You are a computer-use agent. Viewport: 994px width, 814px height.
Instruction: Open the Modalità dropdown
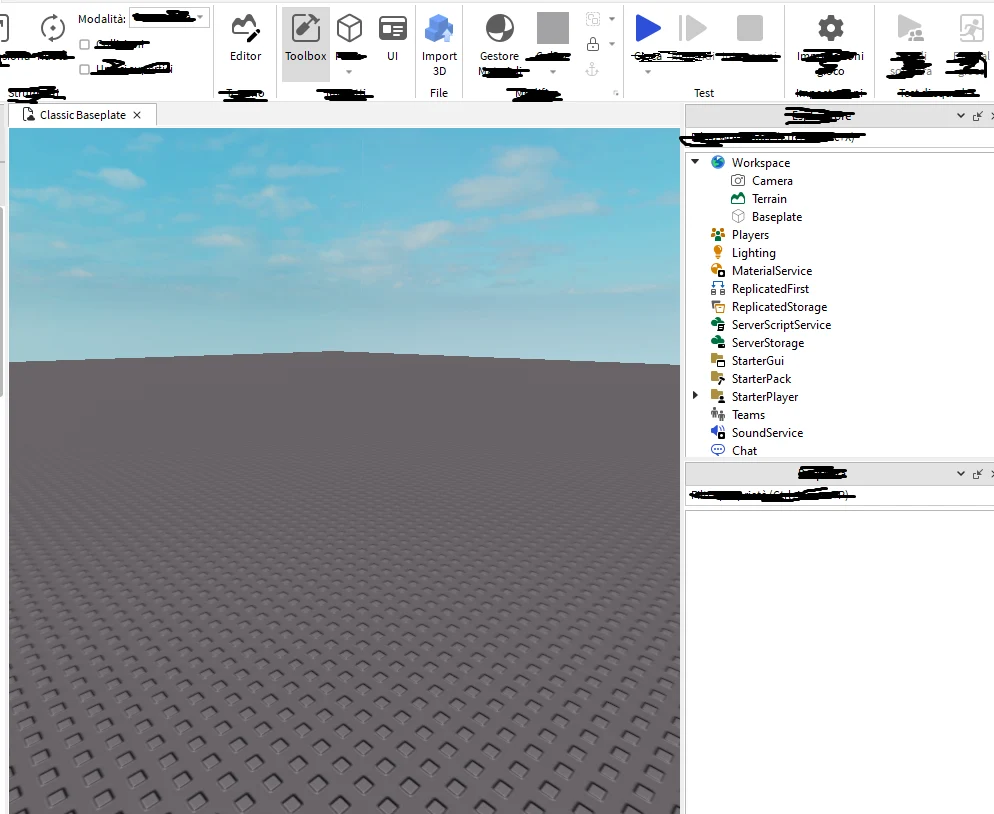[x=168, y=17]
